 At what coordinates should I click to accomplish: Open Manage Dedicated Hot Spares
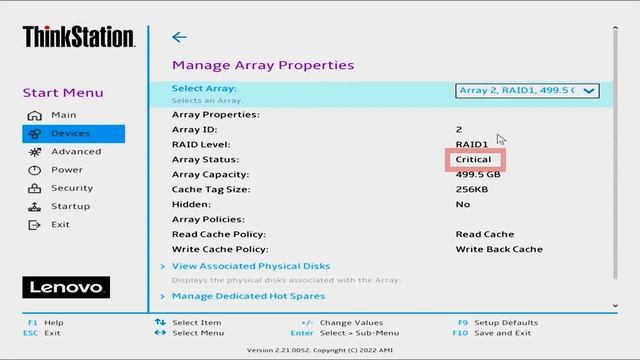click(x=248, y=296)
